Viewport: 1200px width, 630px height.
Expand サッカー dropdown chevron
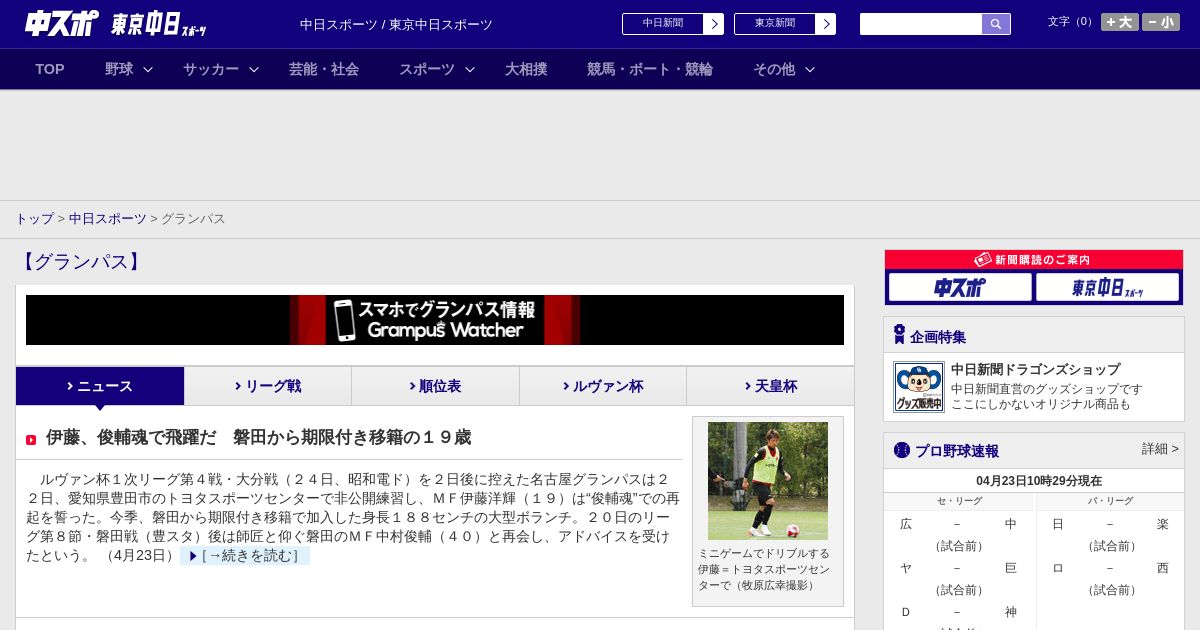coord(254,69)
